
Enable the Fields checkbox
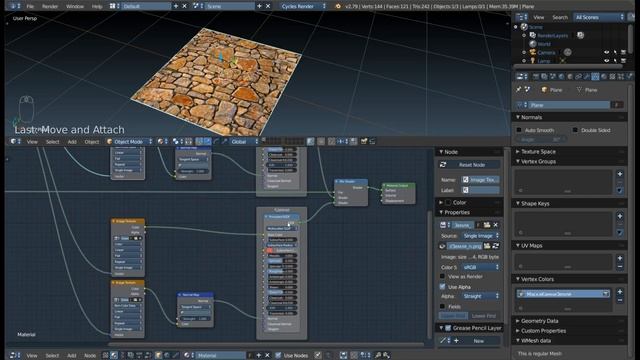click(442, 306)
